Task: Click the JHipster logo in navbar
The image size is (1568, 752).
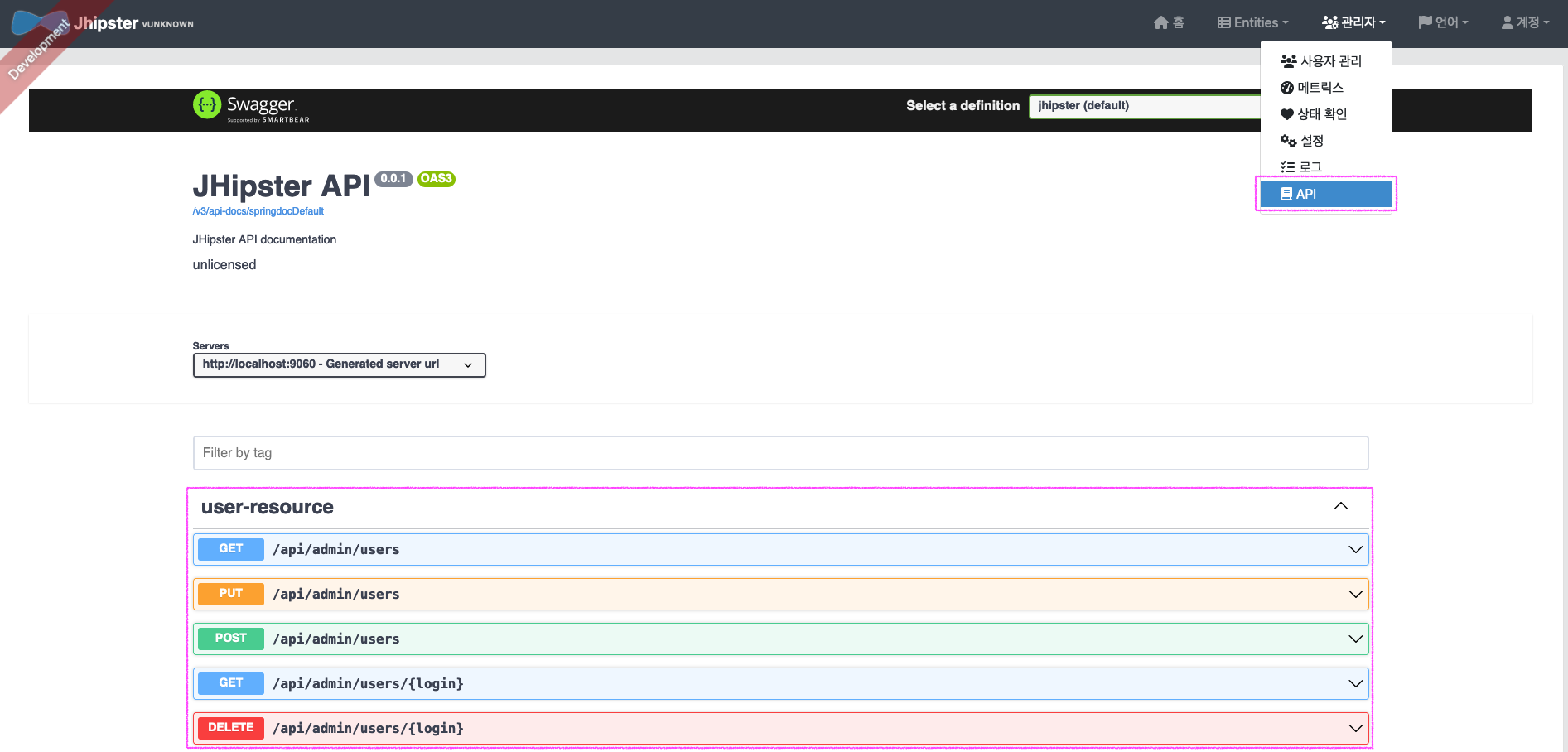Action: [x=38, y=22]
